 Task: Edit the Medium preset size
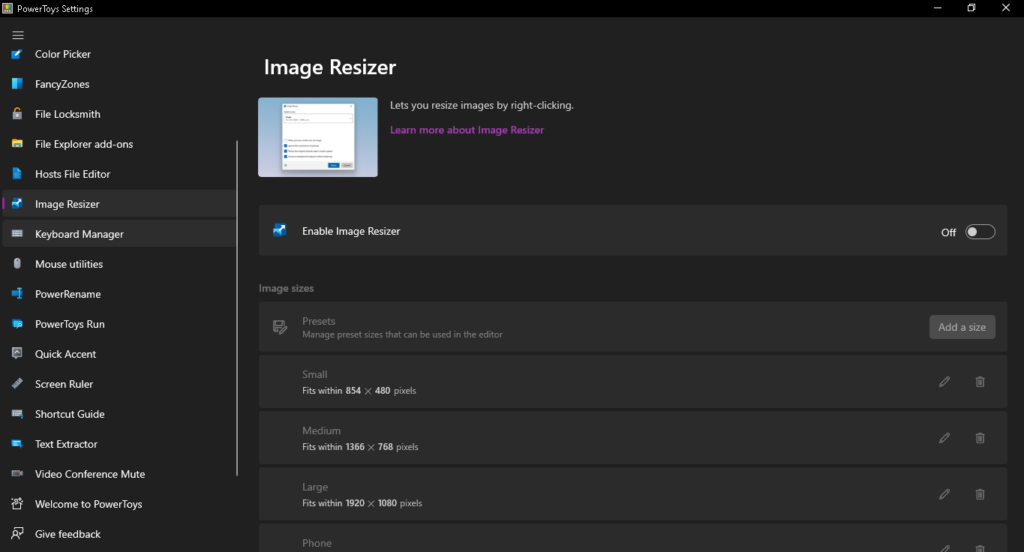pyautogui.click(x=944, y=438)
